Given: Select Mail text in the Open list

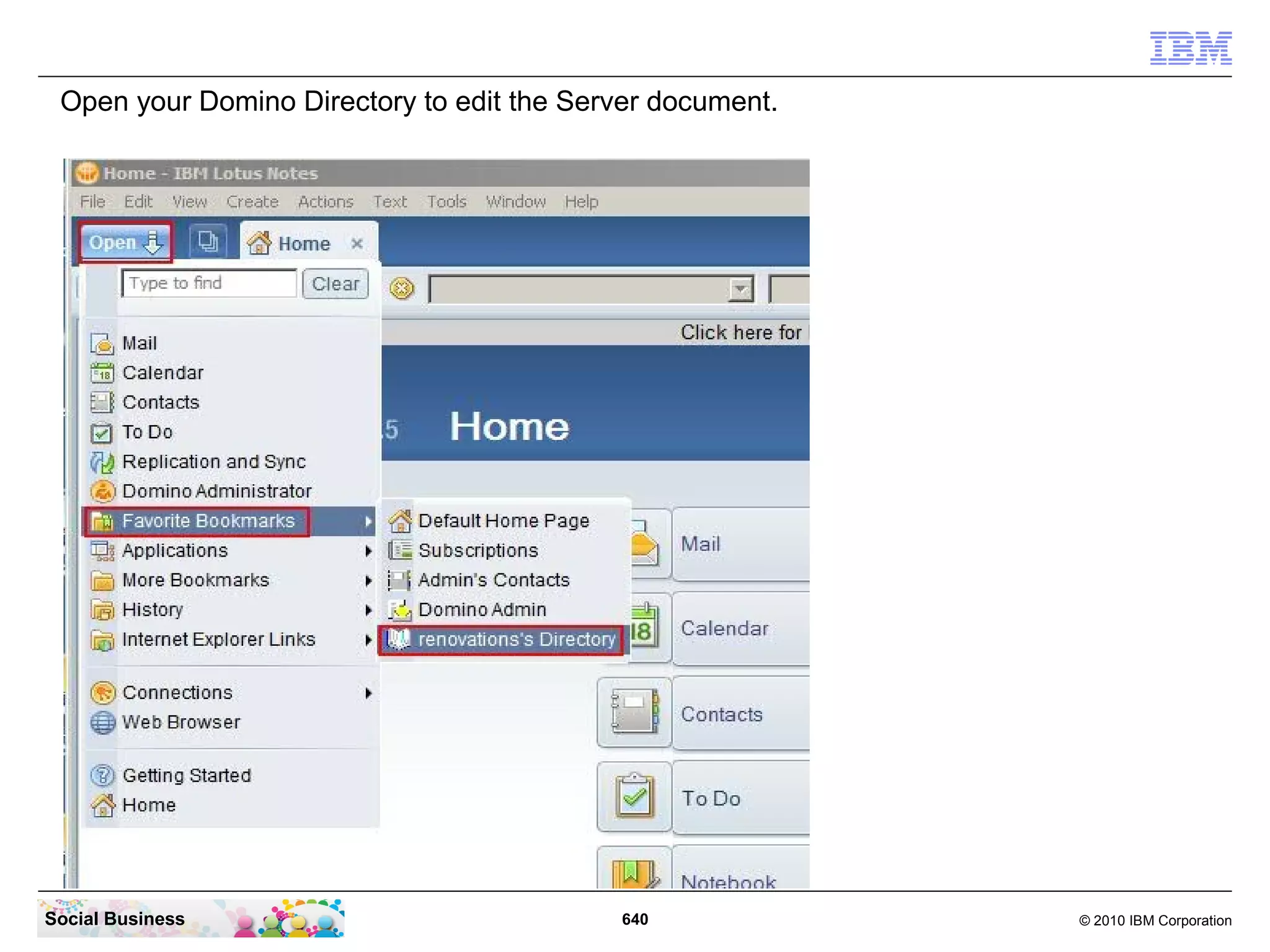Looking at the screenshot, I should click(x=140, y=343).
